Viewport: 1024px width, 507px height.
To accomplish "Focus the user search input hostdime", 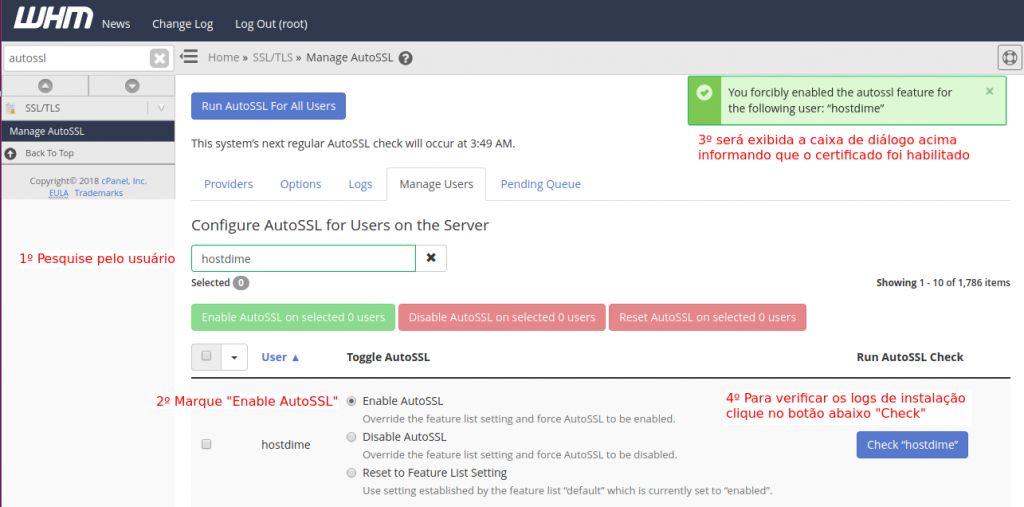I will [x=304, y=258].
